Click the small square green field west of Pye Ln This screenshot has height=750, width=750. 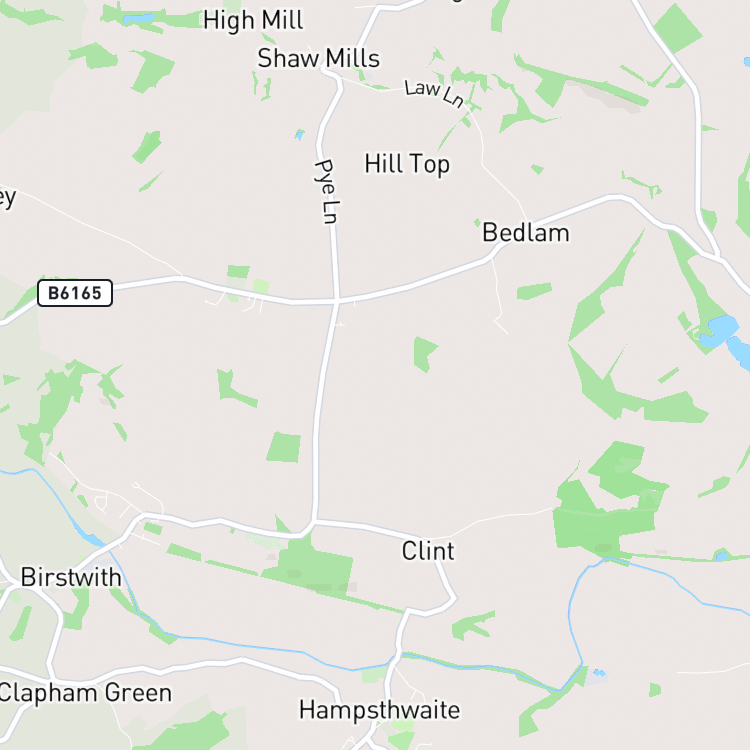point(284,447)
